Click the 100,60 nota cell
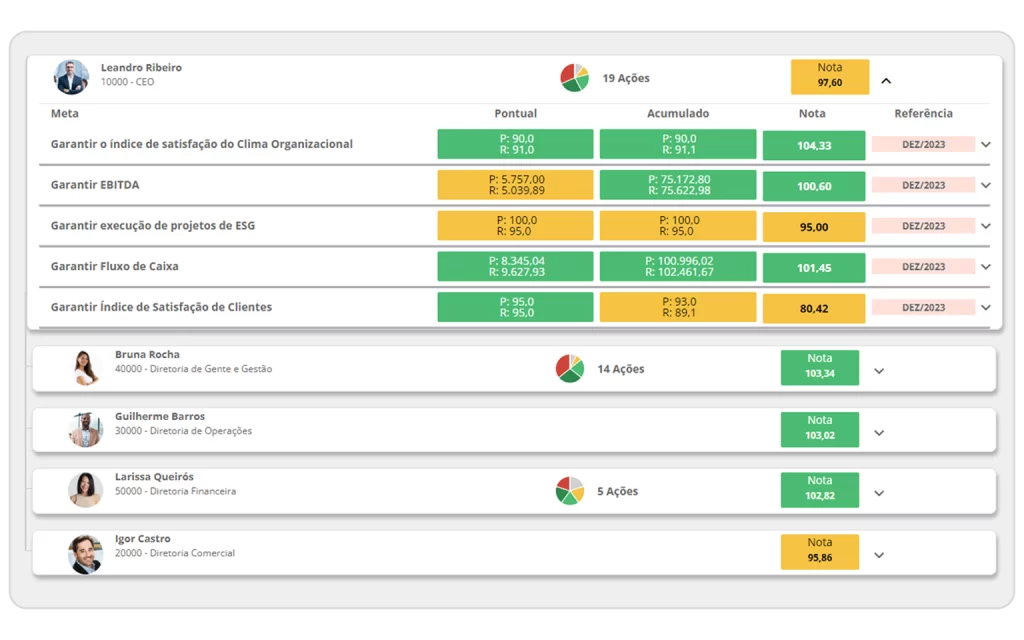The image size is (1024, 640). tap(814, 186)
